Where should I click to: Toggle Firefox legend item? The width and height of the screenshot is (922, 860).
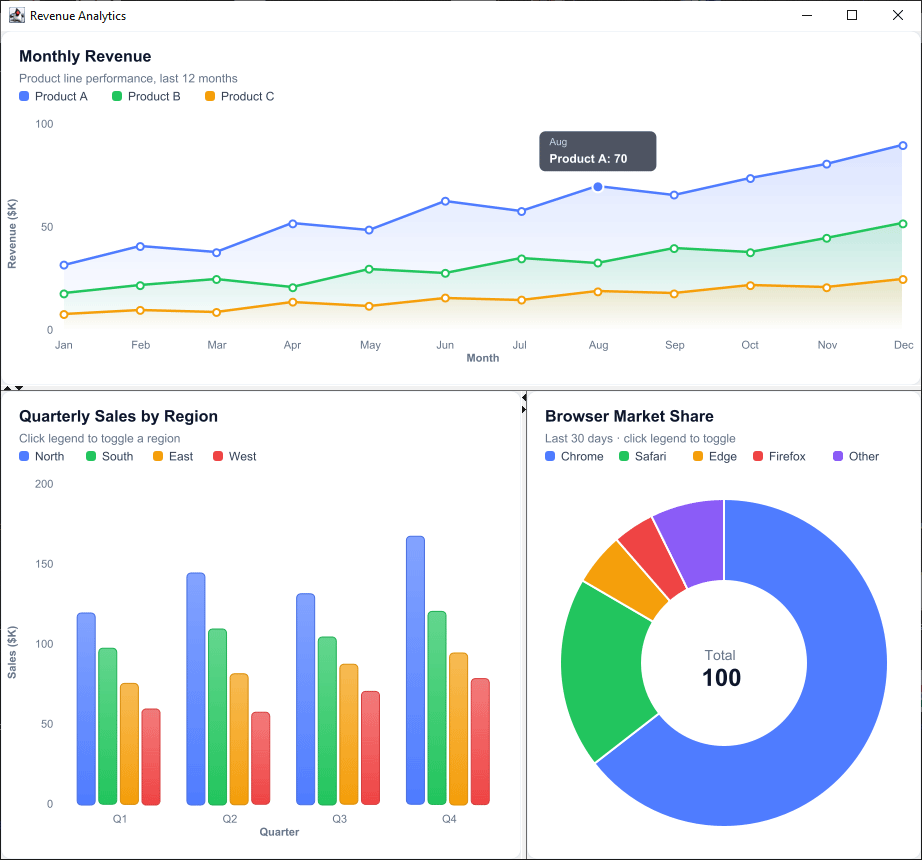point(780,456)
